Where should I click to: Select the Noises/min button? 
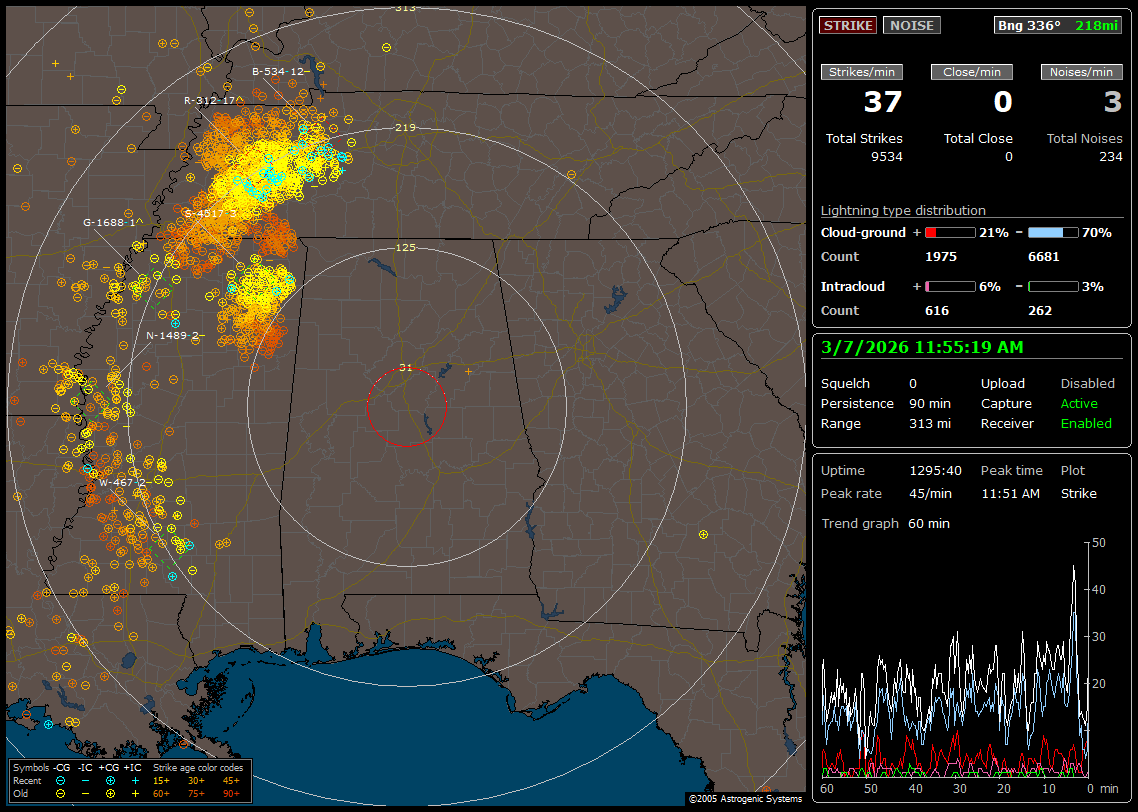1081,72
